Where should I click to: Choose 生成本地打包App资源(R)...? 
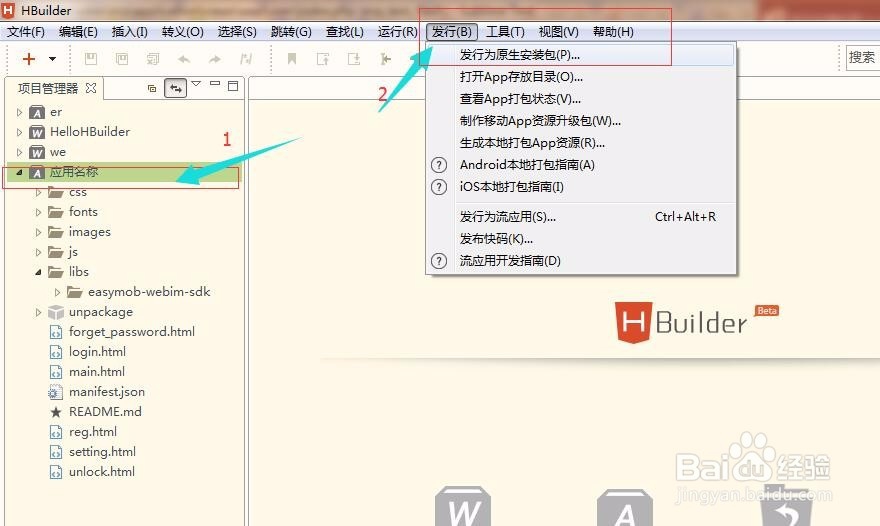tap(581, 143)
